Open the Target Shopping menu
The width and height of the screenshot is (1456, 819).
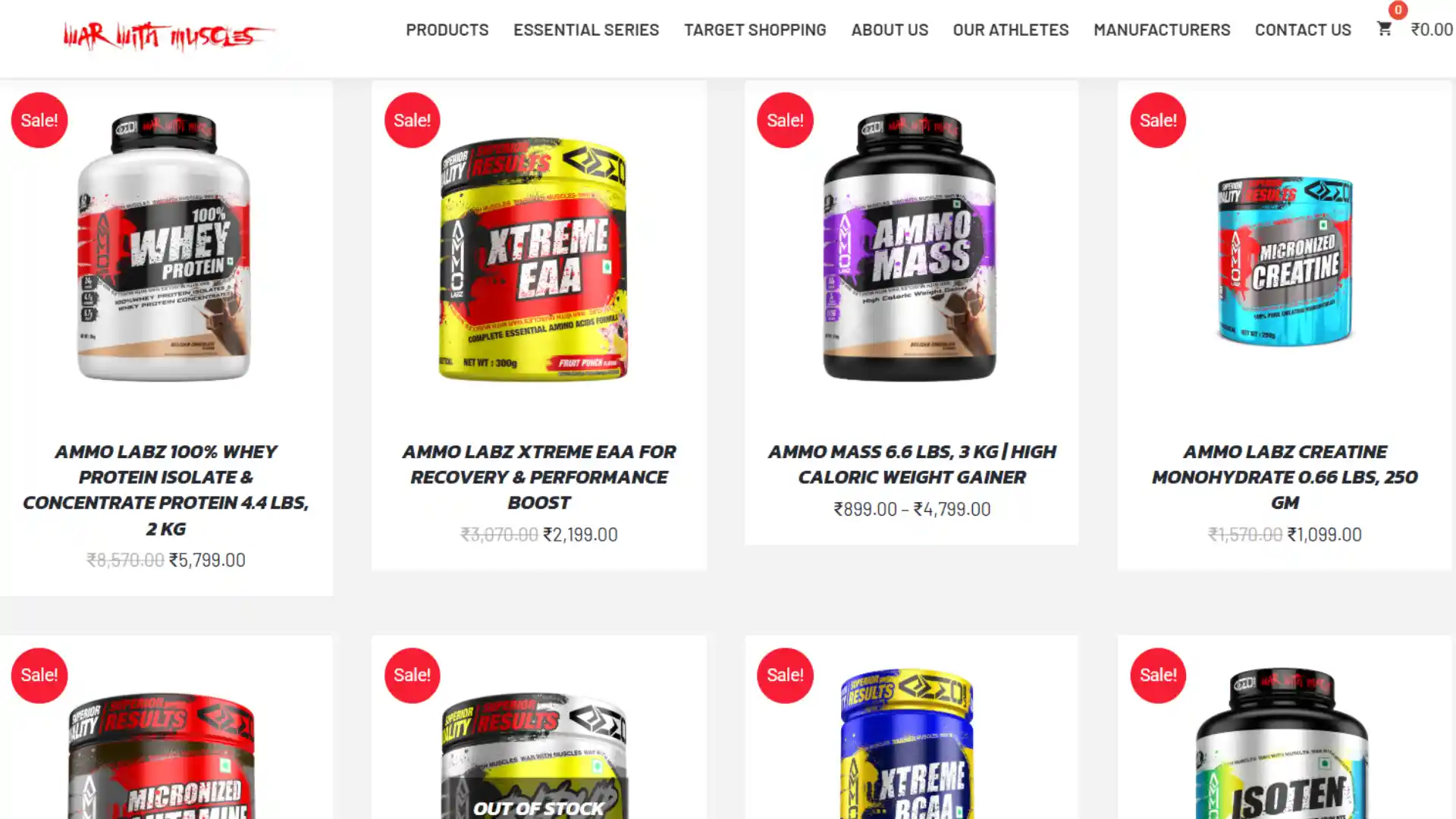[x=755, y=30]
